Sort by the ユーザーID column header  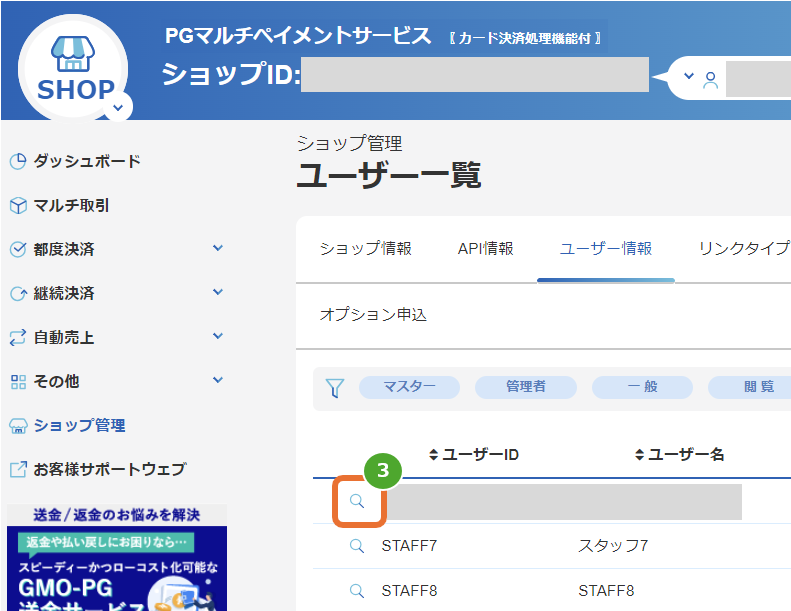(x=473, y=455)
